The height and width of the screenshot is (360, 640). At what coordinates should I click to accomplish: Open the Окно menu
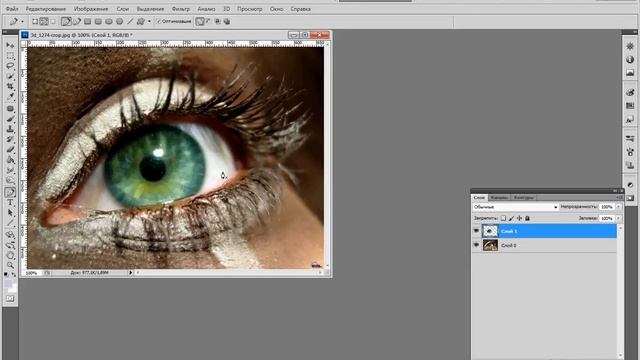[276, 9]
